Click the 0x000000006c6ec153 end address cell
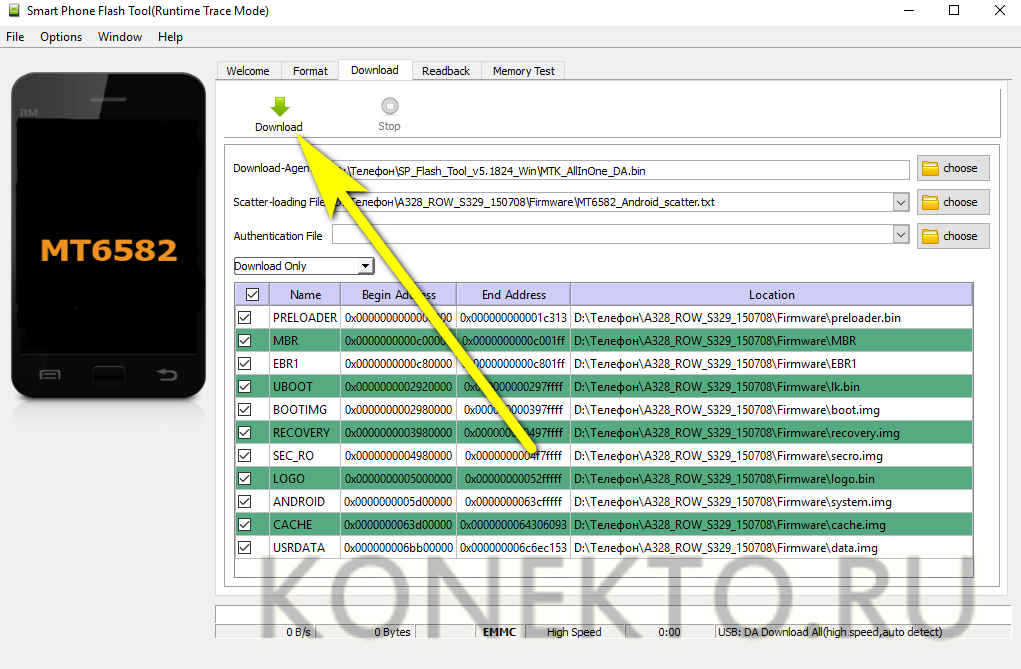The width and height of the screenshot is (1021, 669). (x=514, y=547)
